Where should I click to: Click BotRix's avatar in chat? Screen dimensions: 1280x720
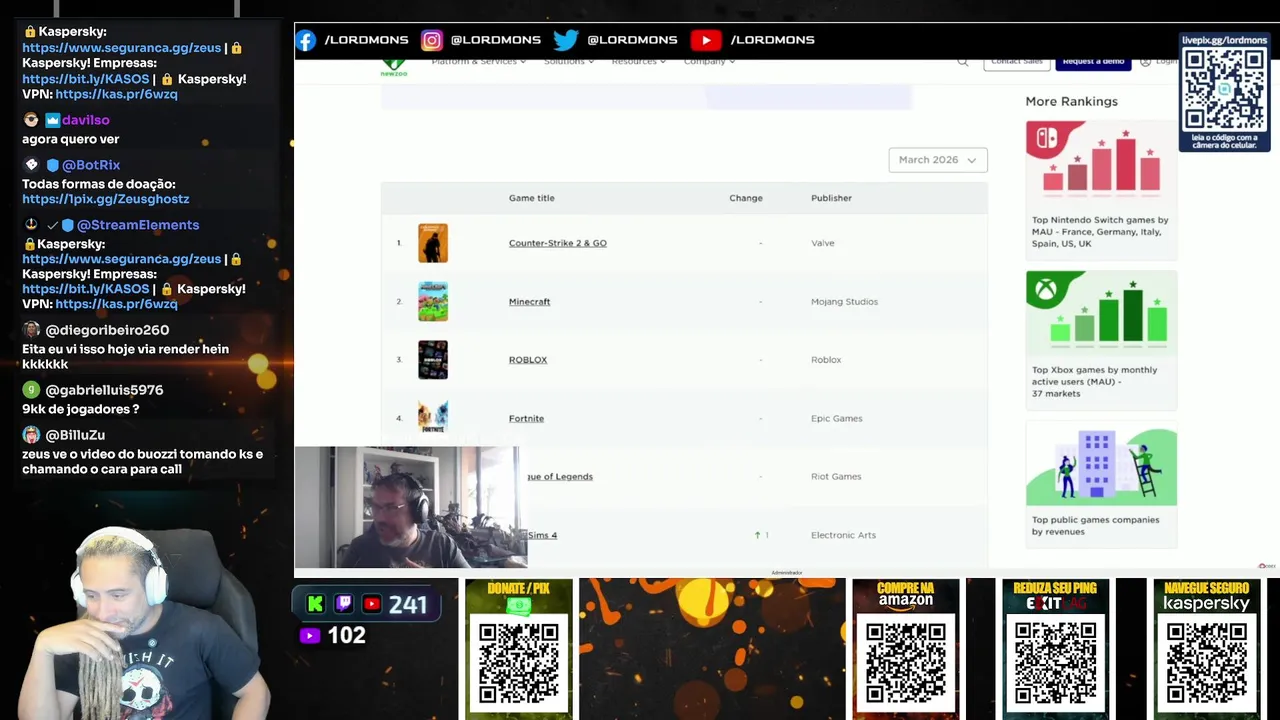pos(31,165)
